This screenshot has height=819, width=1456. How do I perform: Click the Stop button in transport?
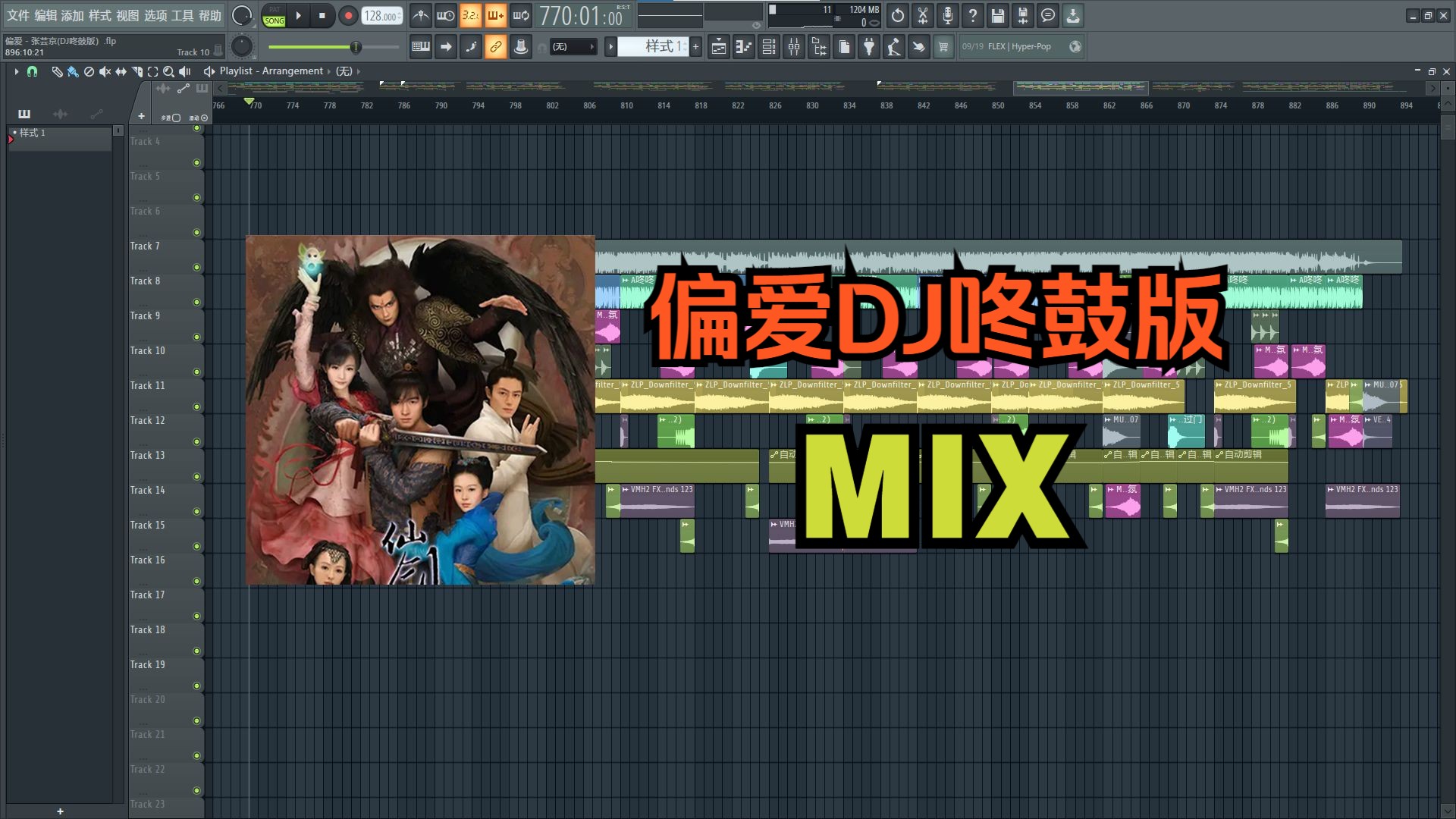pos(322,16)
